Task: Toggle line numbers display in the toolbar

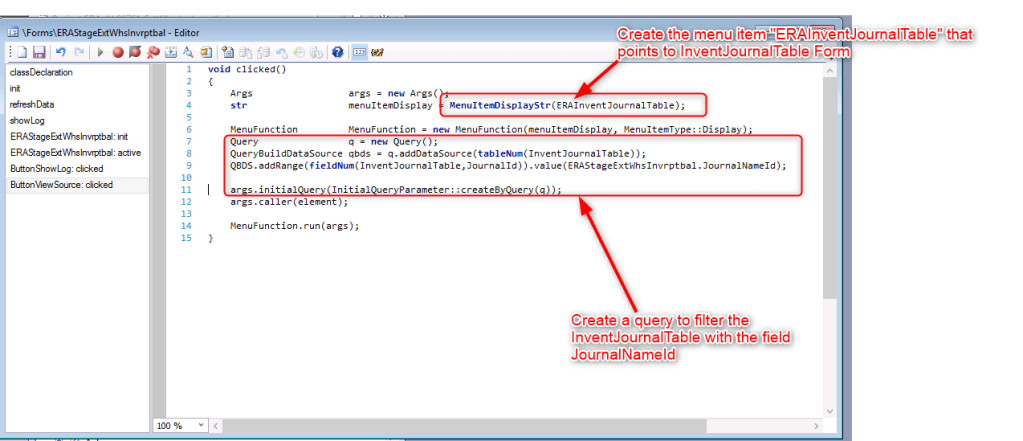Action: point(359,51)
